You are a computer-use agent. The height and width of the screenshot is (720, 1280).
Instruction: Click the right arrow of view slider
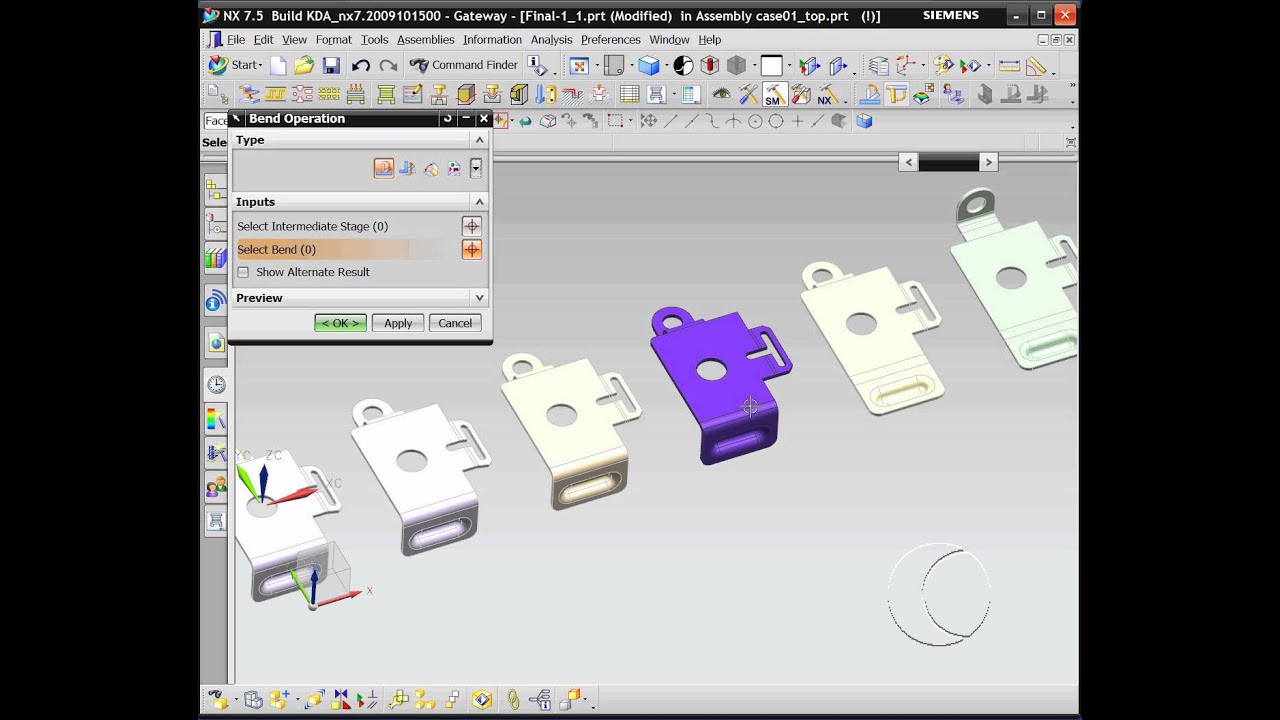coord(988,162)
